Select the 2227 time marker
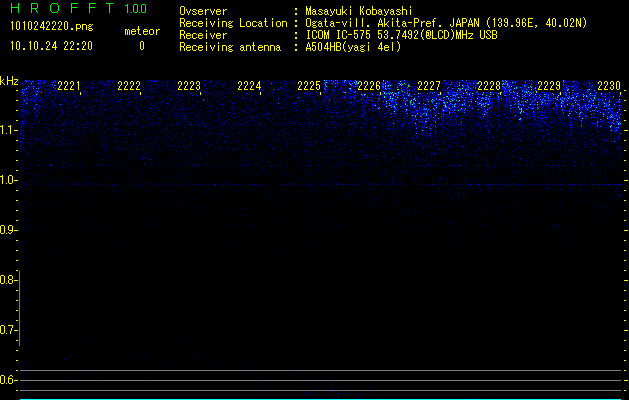629x400 pixels. (x=429, y=86)
